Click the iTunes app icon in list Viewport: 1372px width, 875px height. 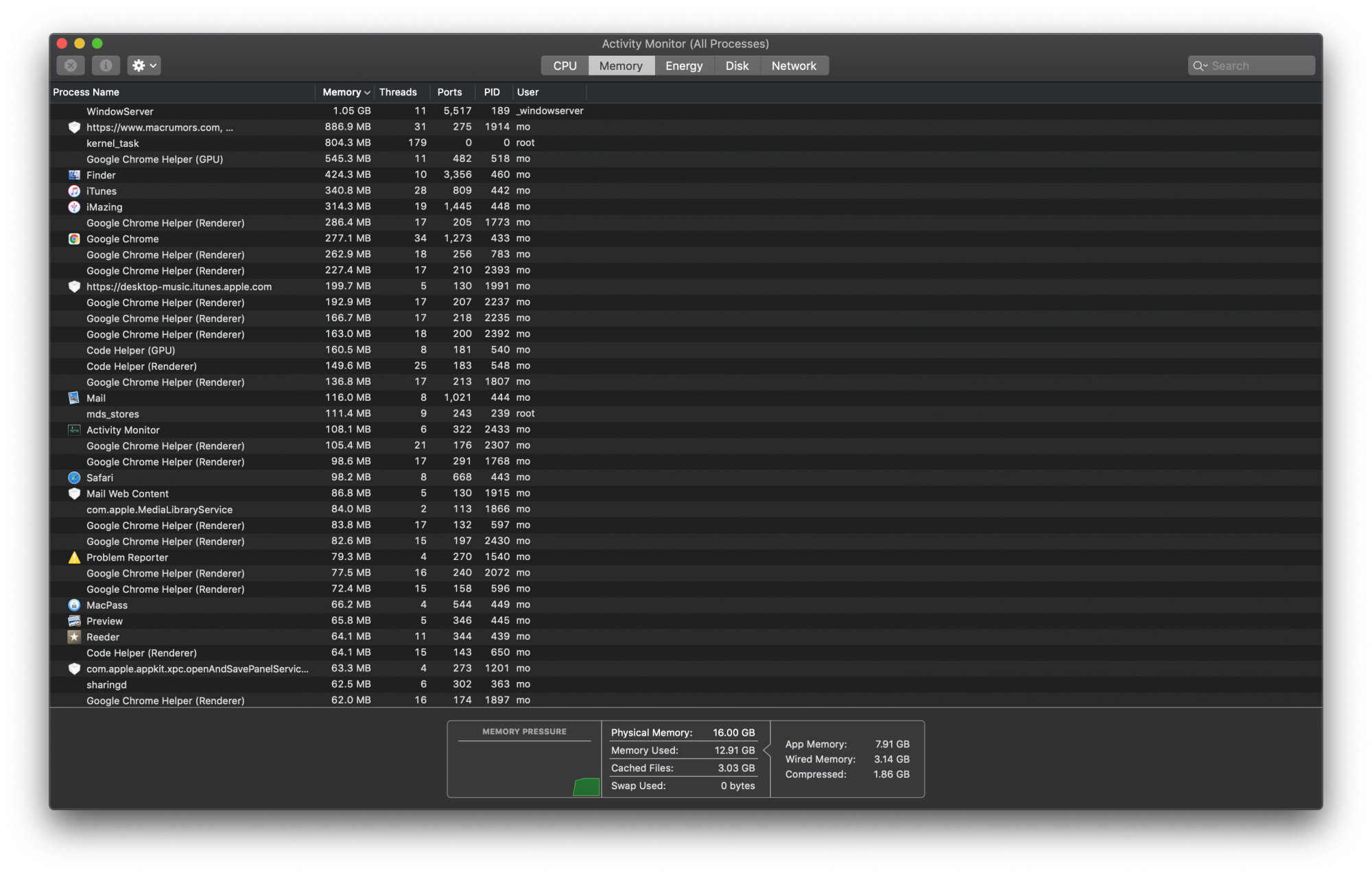pos(74,191)
